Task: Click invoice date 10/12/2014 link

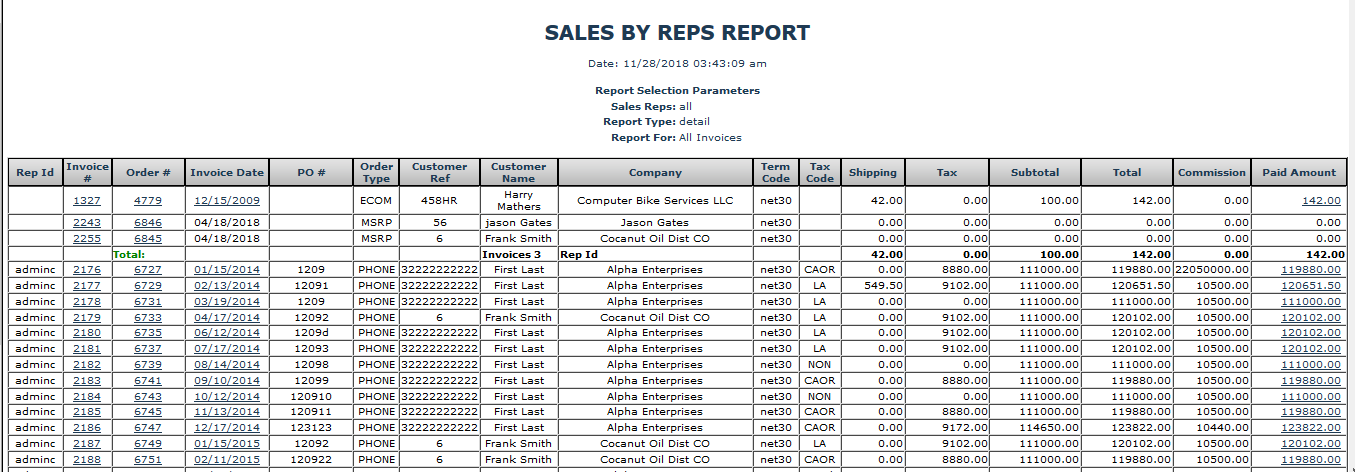Action: pyautogui.click(x=227, y=396)
